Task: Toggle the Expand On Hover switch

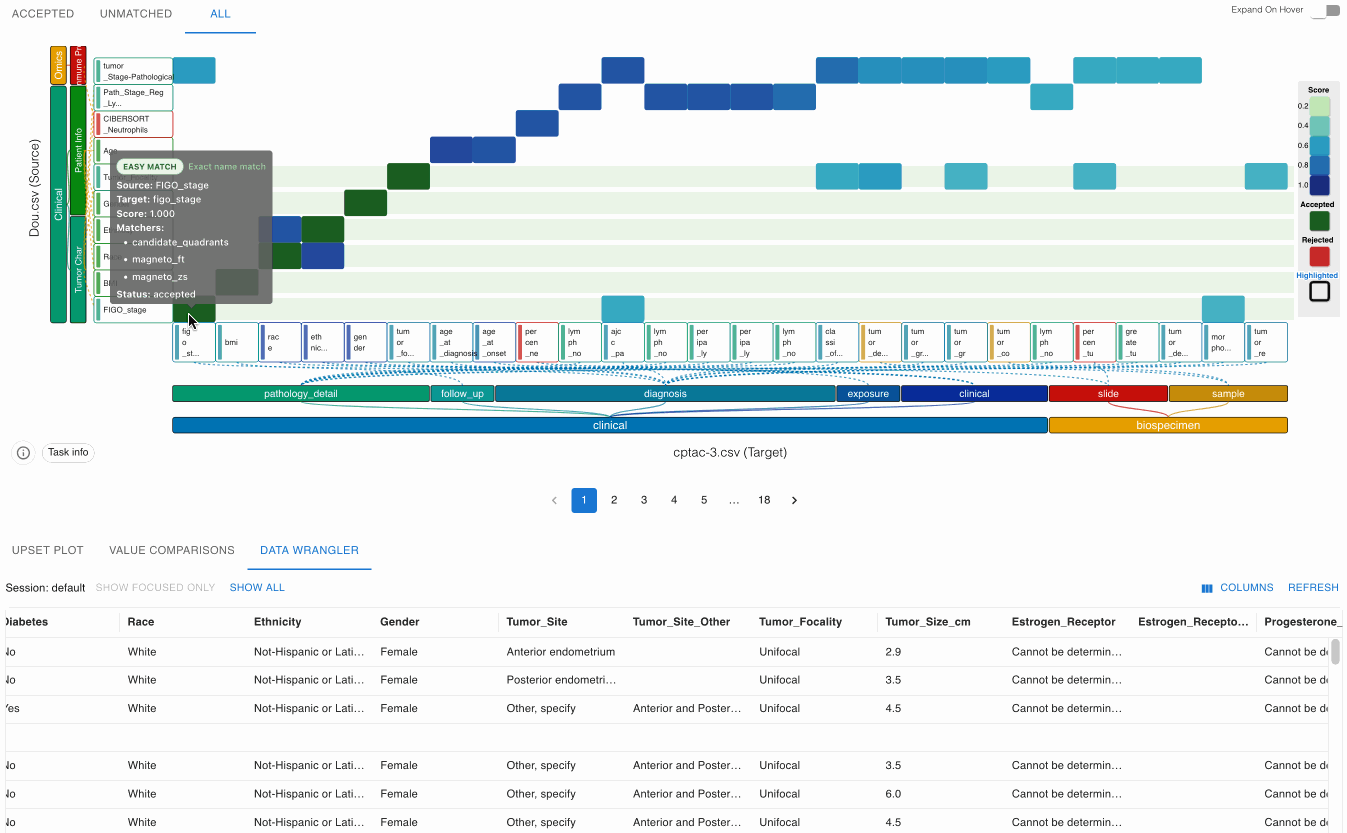Action: 1325,11
